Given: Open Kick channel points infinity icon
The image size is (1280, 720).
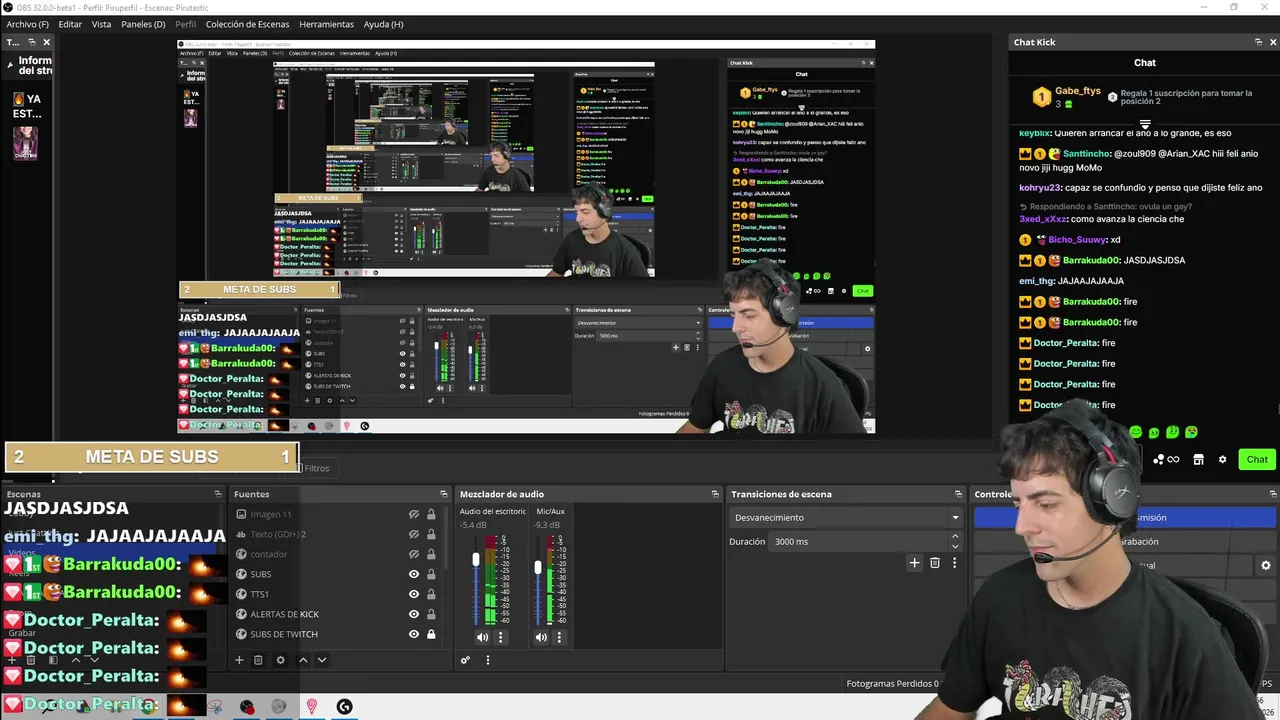Looking at the screenshot, I should (1173, 460).
